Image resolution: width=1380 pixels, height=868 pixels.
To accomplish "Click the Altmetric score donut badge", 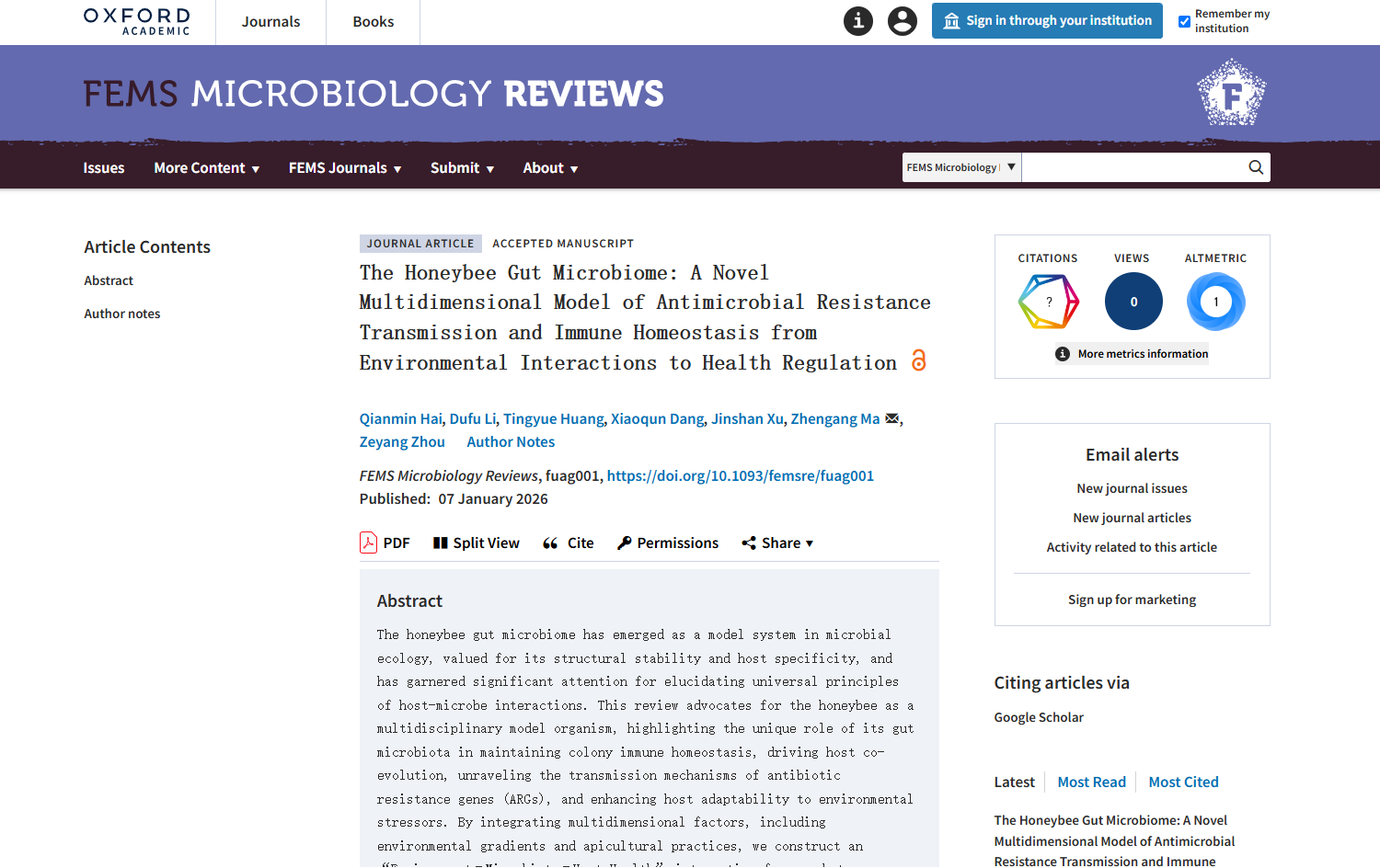I will (x=1215, y=302).
